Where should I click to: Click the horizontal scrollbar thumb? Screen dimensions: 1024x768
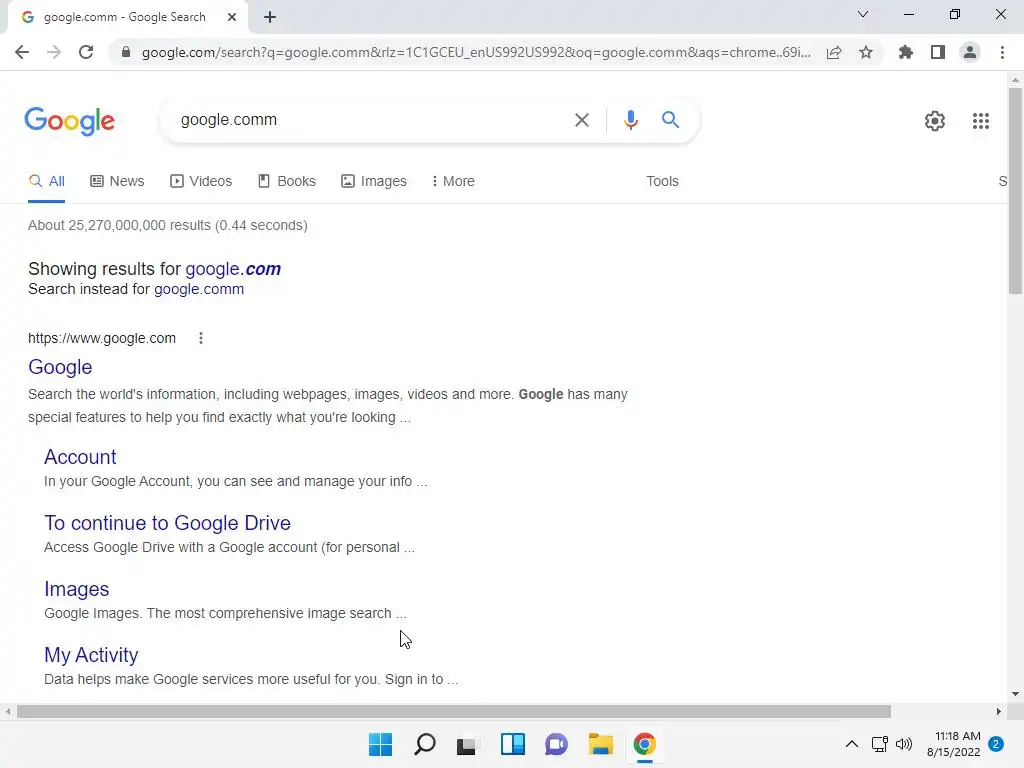454,711
